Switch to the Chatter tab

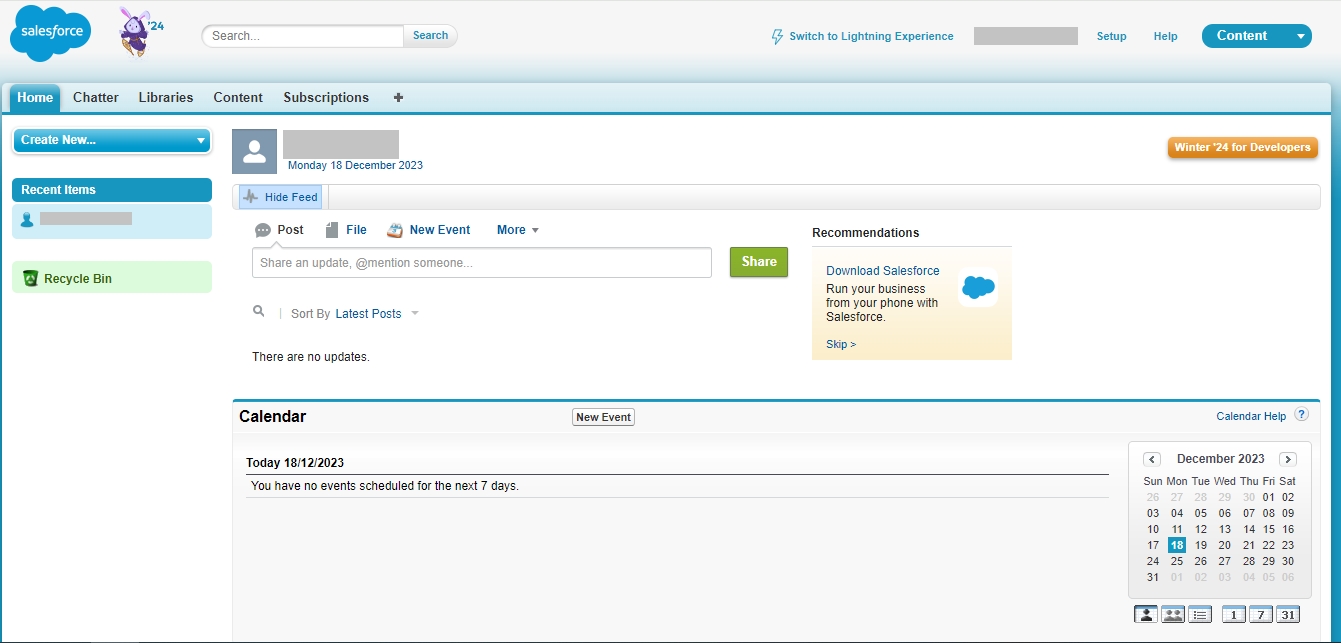pos(96,98)
